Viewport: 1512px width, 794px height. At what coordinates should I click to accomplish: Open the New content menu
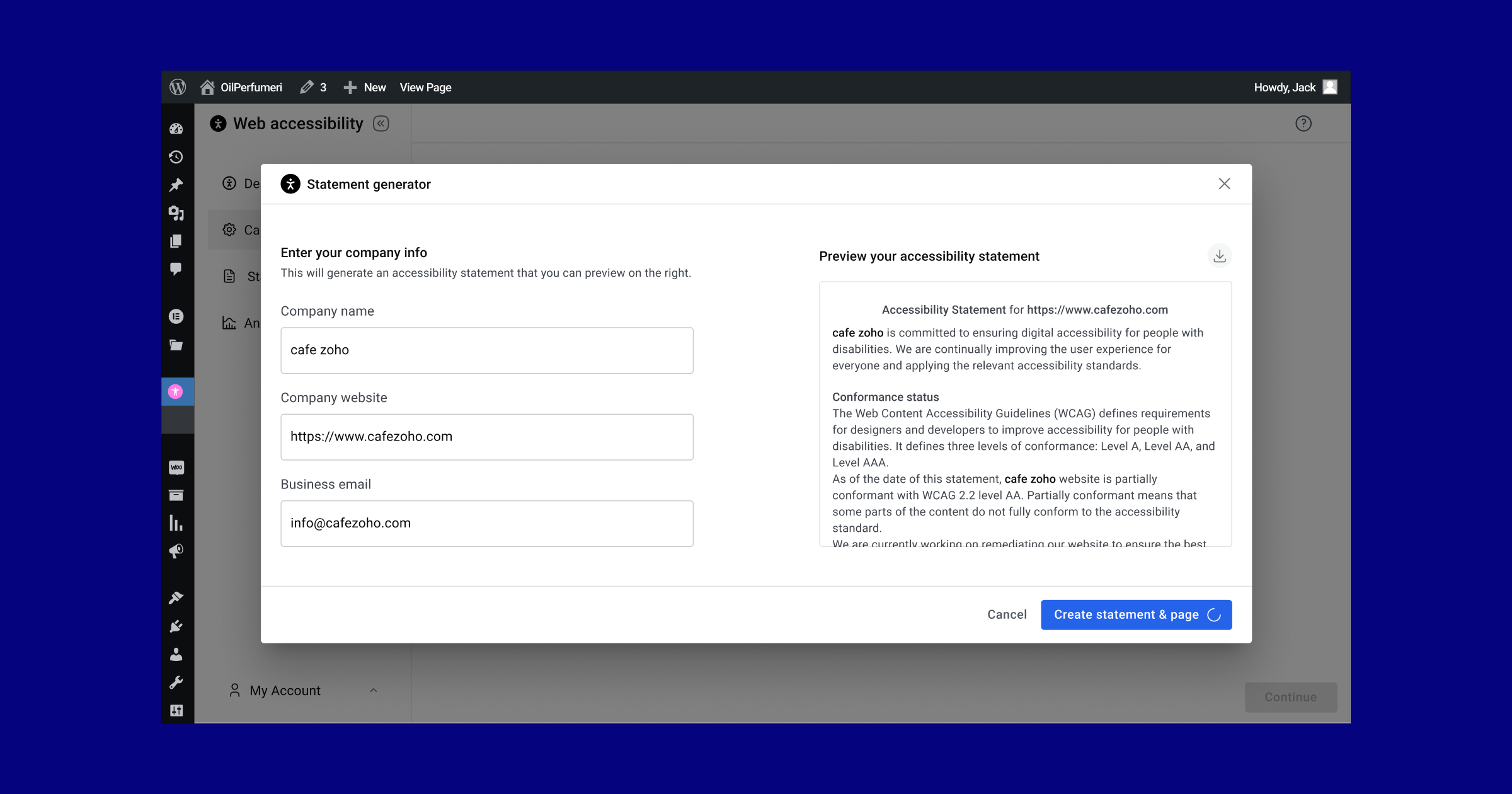(365, 87)
